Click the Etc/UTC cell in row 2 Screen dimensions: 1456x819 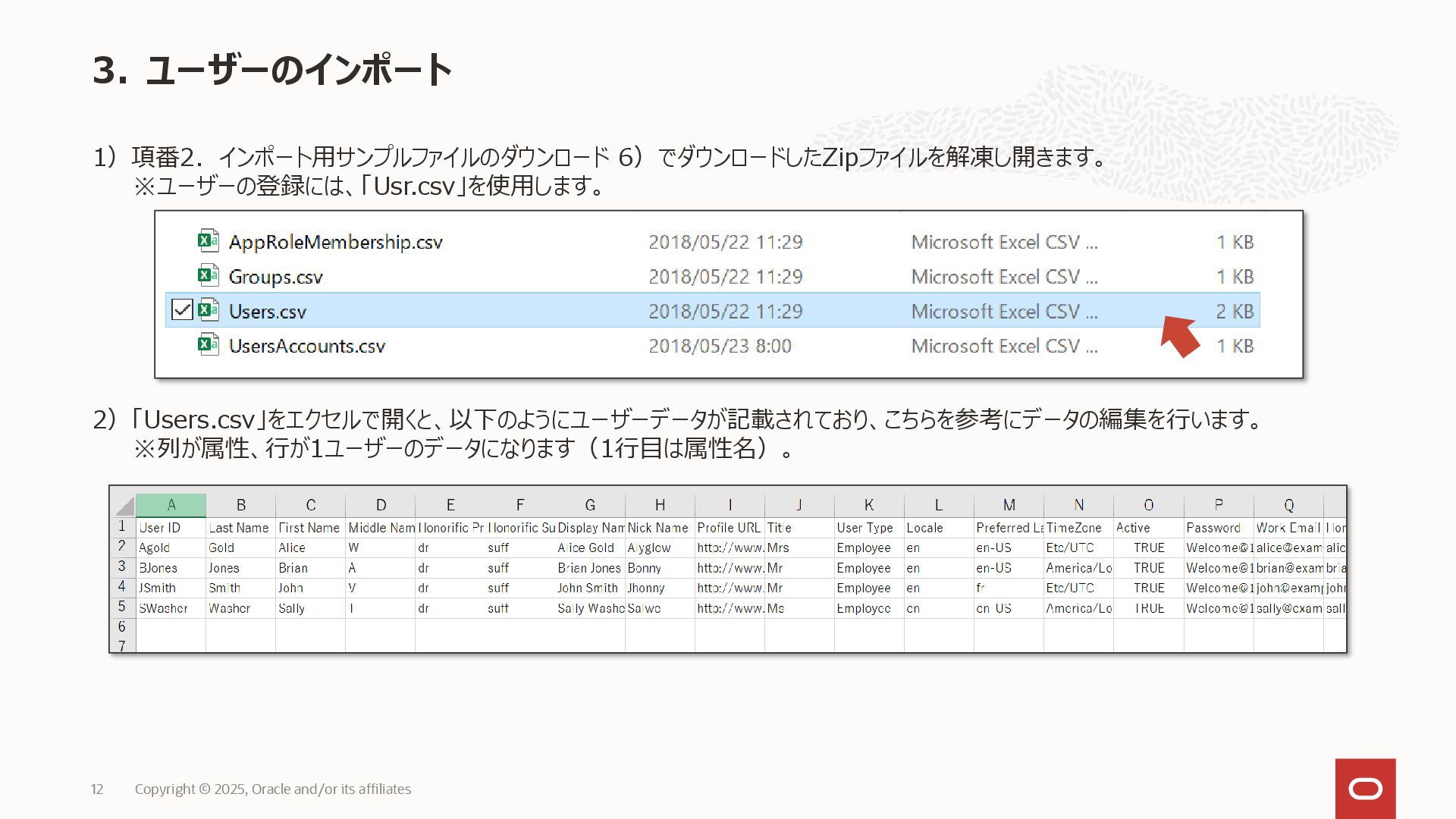[1078, 548]
